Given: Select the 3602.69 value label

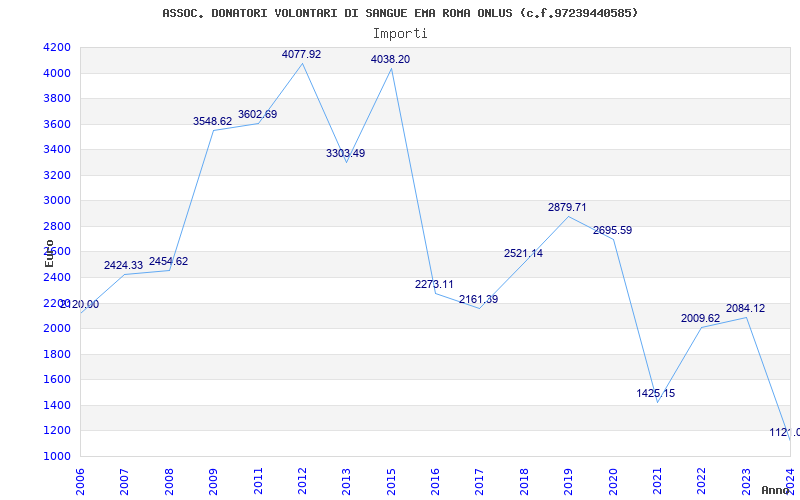Looking at the screenshot, I should coord(258,114).
